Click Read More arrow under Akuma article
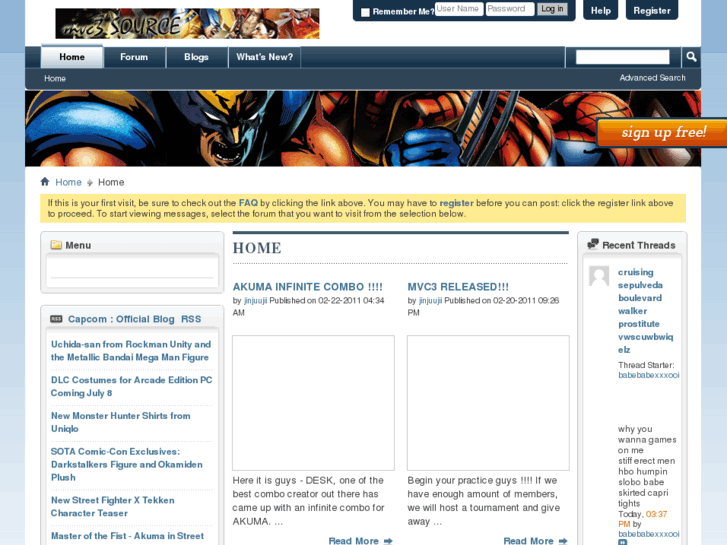The height and width of the screenshot is (545, 727). click(x=388, y=541)
